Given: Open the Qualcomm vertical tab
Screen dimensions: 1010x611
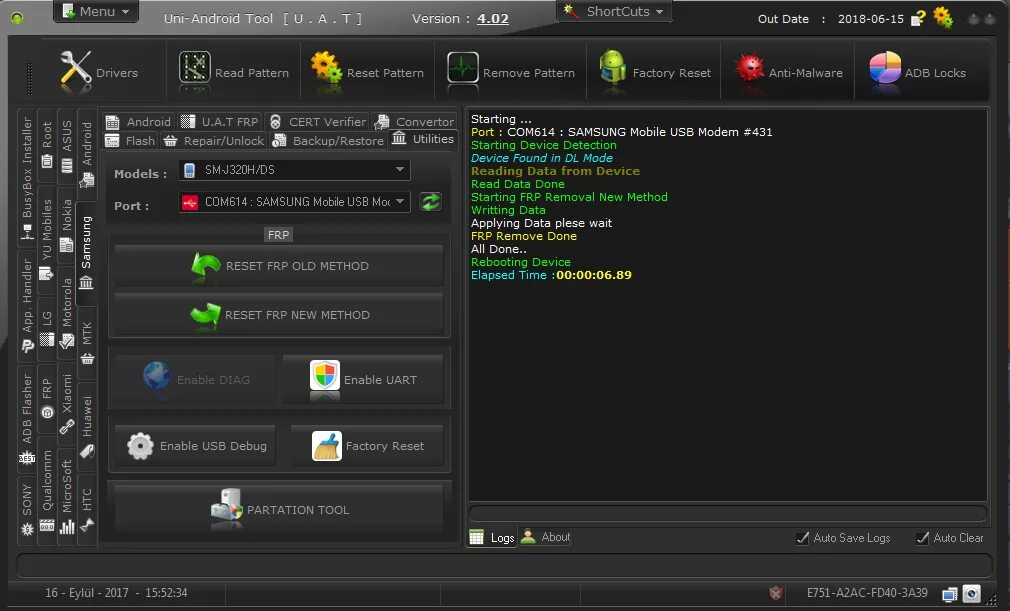Looking at the screenshot, I should click(x=47, y=491).
